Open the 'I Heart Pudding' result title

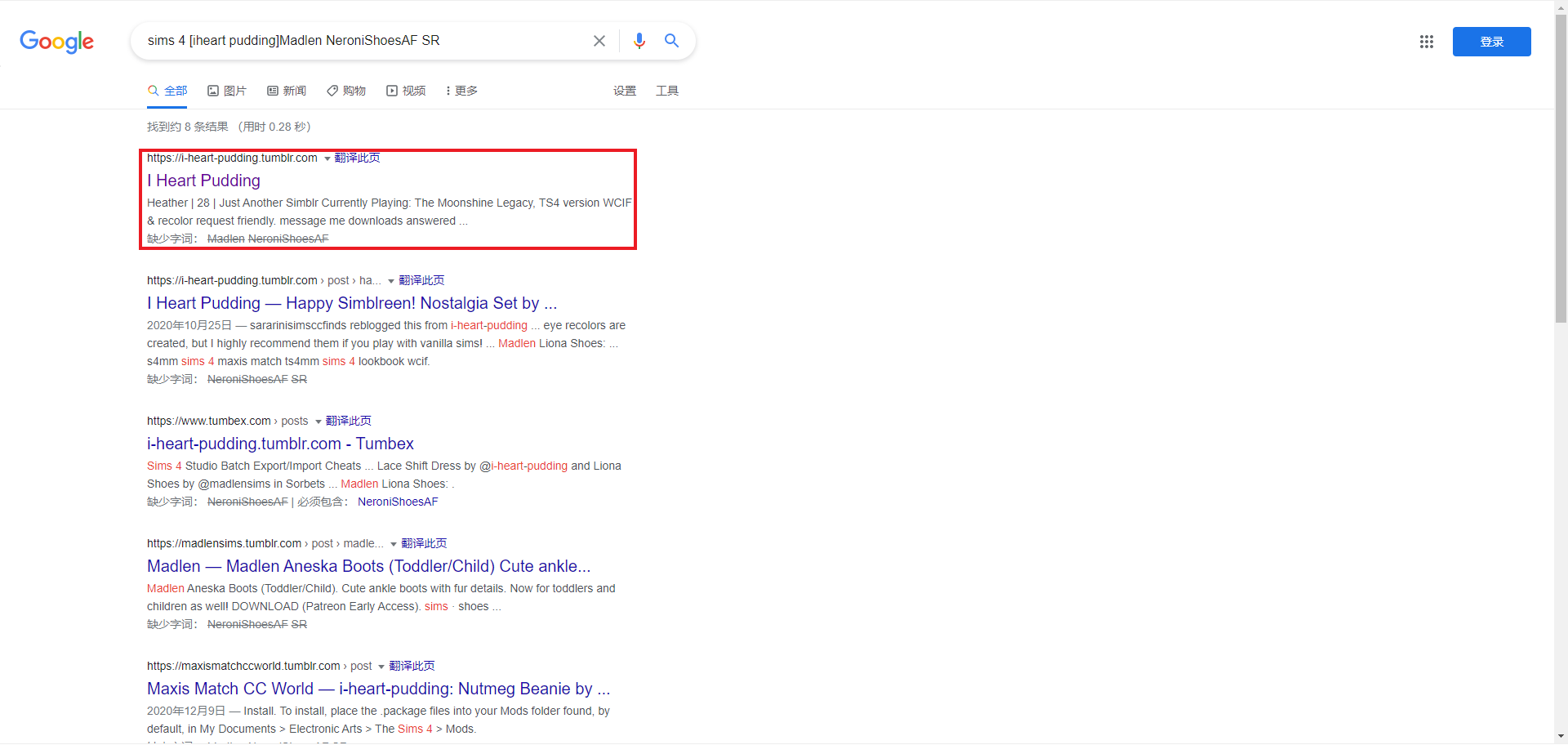pos(203,181)
